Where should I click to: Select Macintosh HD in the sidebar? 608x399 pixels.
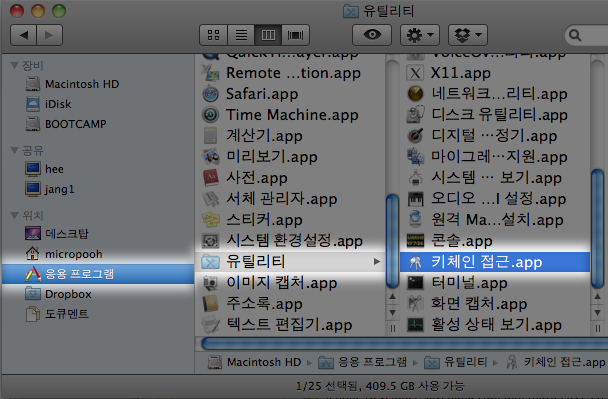tap(73, 84)
